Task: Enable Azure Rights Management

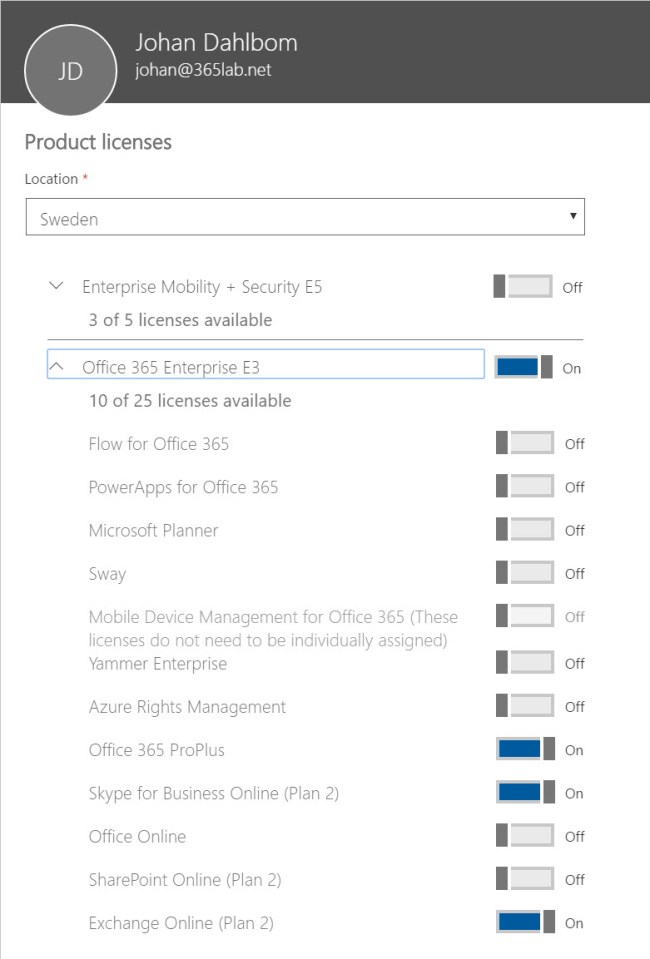Action: pos(525,706)
